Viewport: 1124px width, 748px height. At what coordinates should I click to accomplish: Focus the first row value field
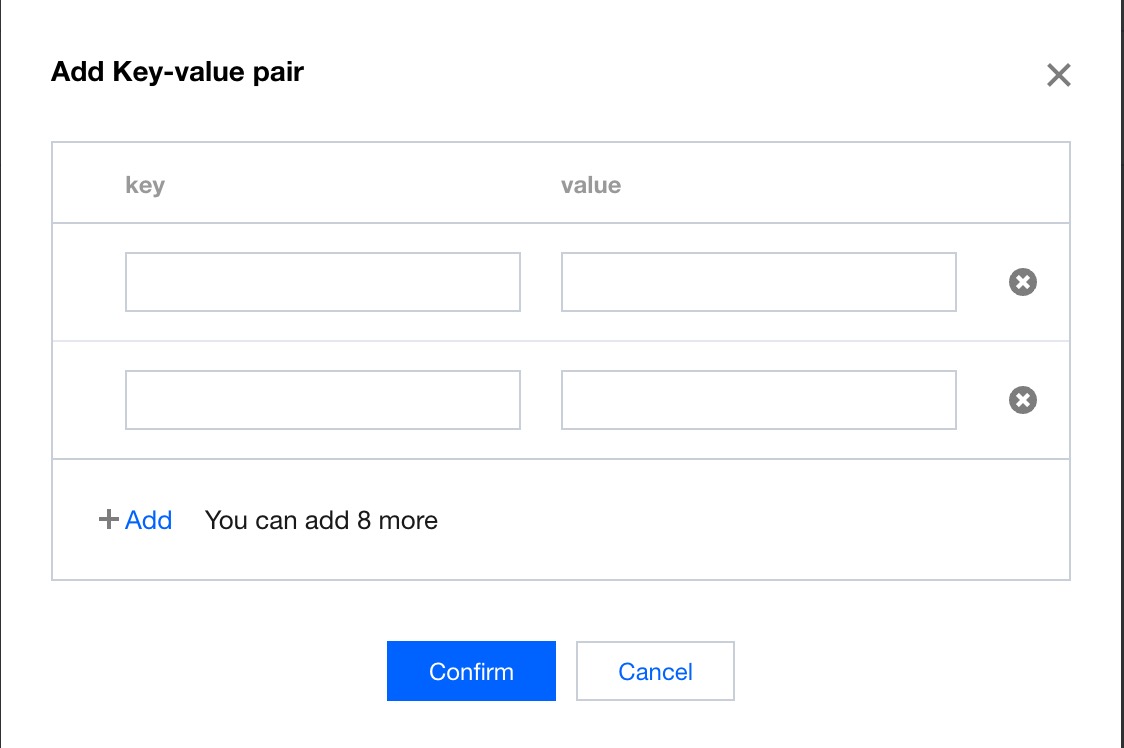758,282
